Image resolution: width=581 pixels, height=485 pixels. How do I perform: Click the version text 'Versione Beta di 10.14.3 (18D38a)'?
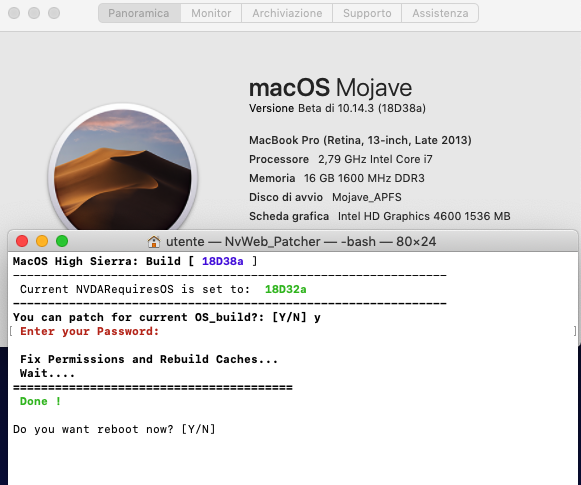click(x=337, y=108)
